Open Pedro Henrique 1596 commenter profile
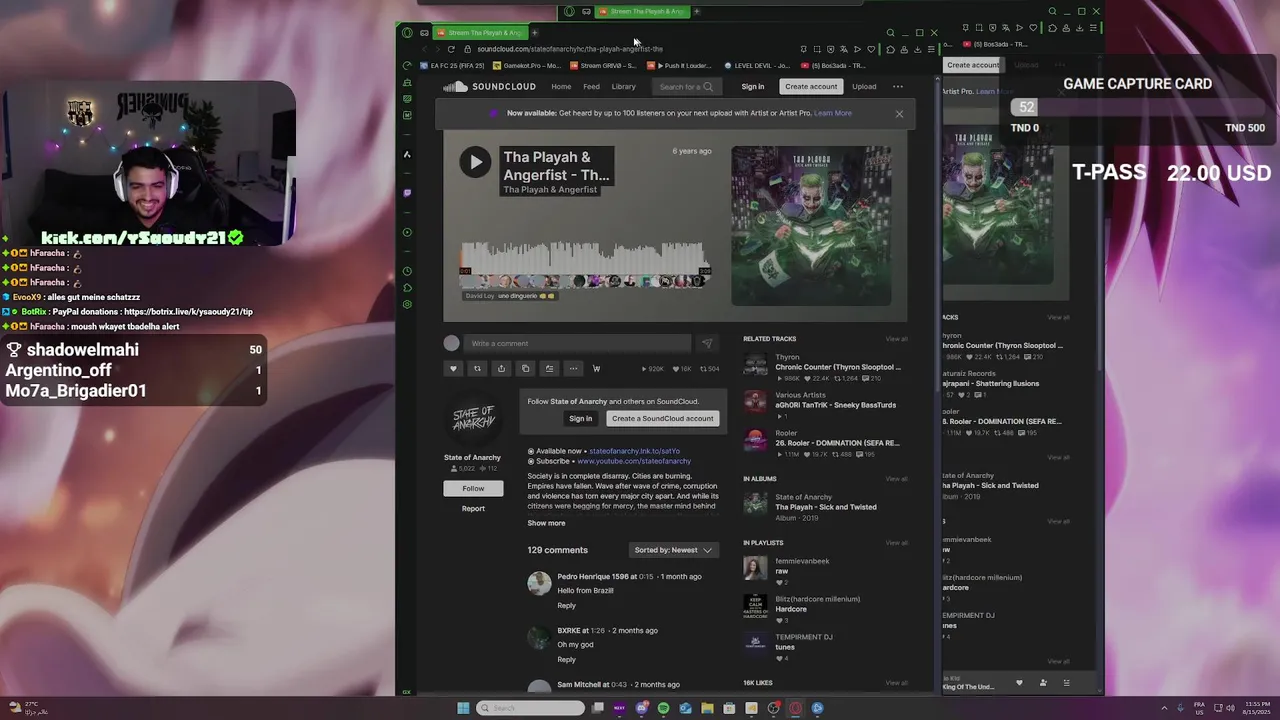The height and width of the screenshot is (720, 1280). (x=593, y=577)
